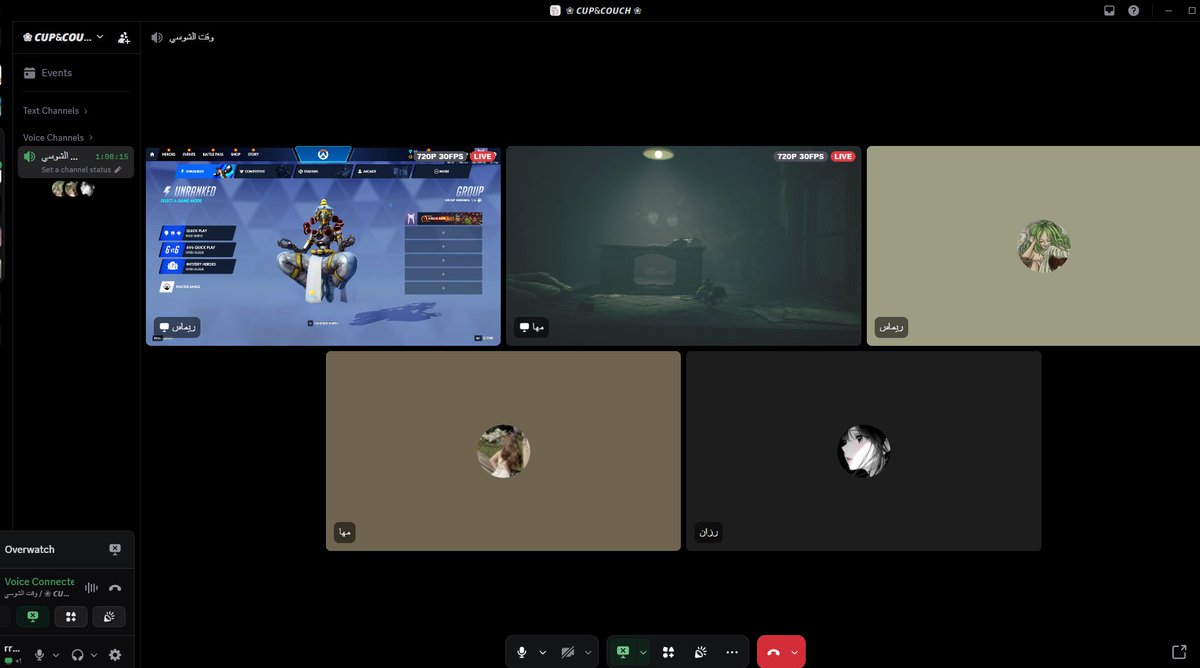This screenshot has height=668, width=1200.
Task: Expand the Voice Channels category
Action: point(58,137)
